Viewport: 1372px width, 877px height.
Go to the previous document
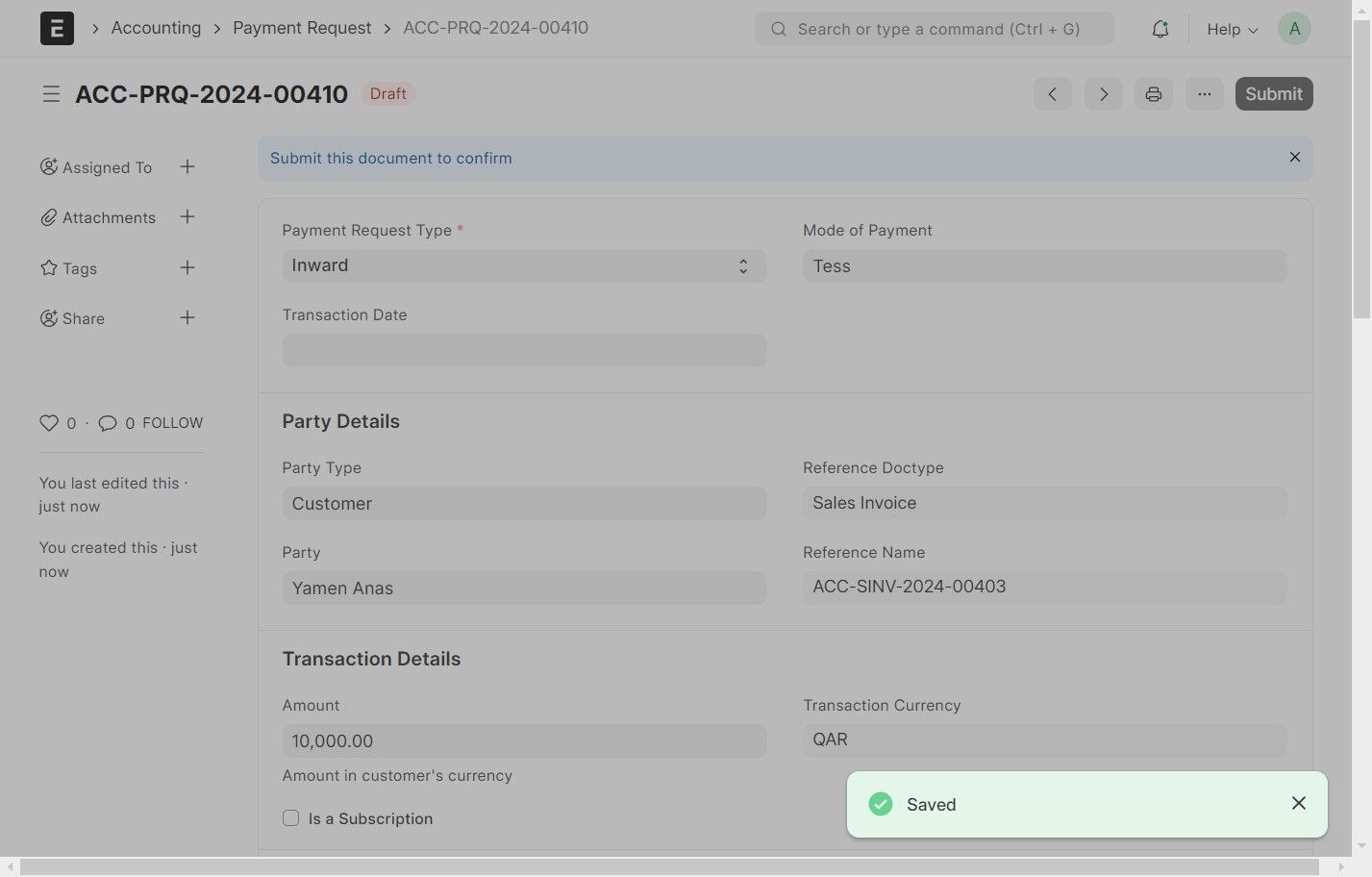click(x=1053, y=94)
